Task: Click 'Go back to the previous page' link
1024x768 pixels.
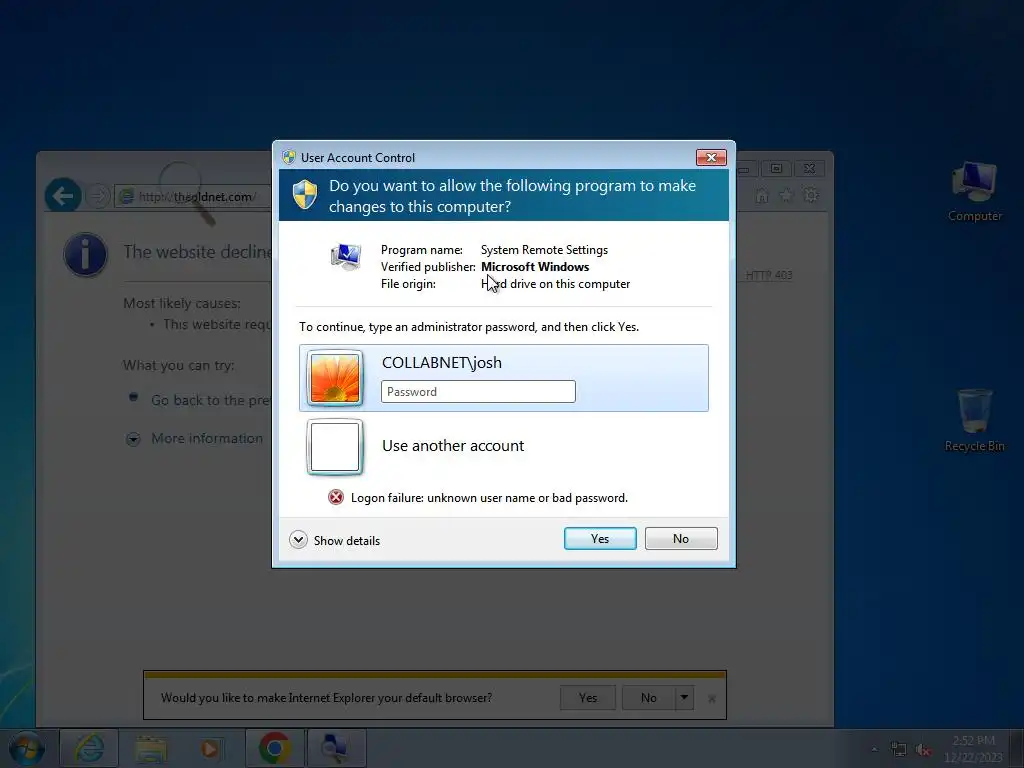Action: pos(210,400)
